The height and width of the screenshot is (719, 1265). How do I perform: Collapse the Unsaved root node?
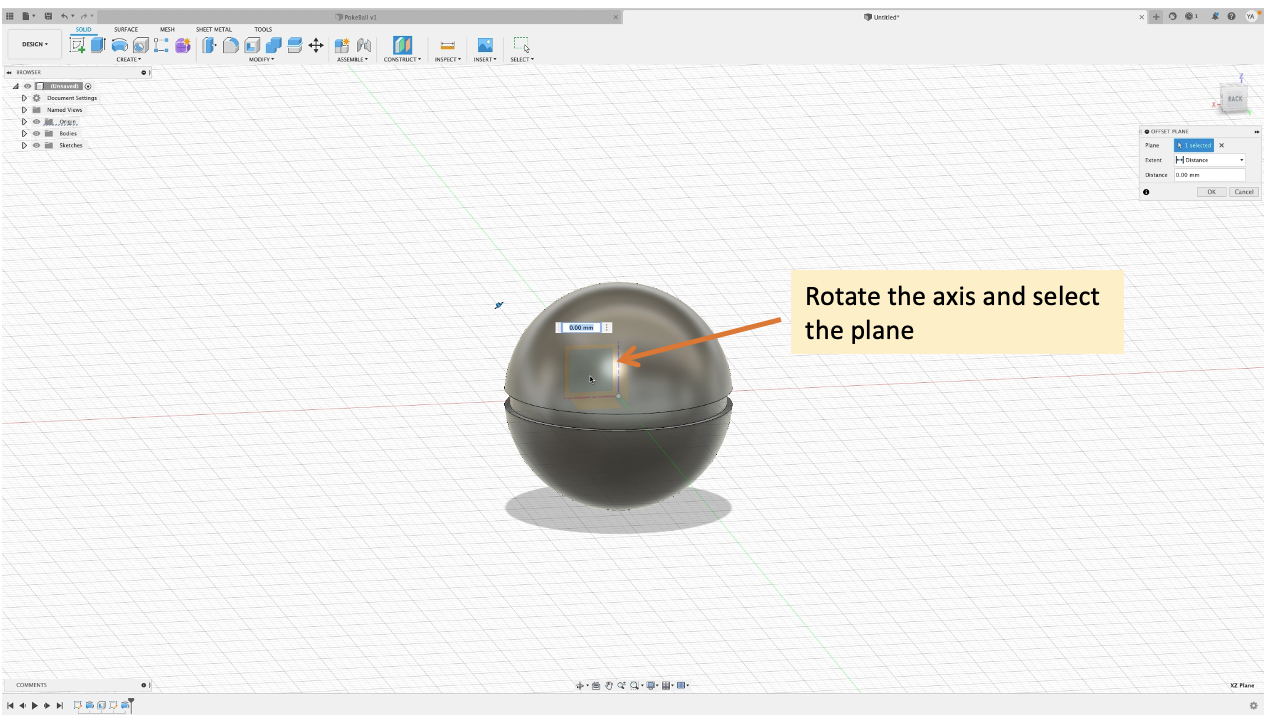(x=15, y=86)
